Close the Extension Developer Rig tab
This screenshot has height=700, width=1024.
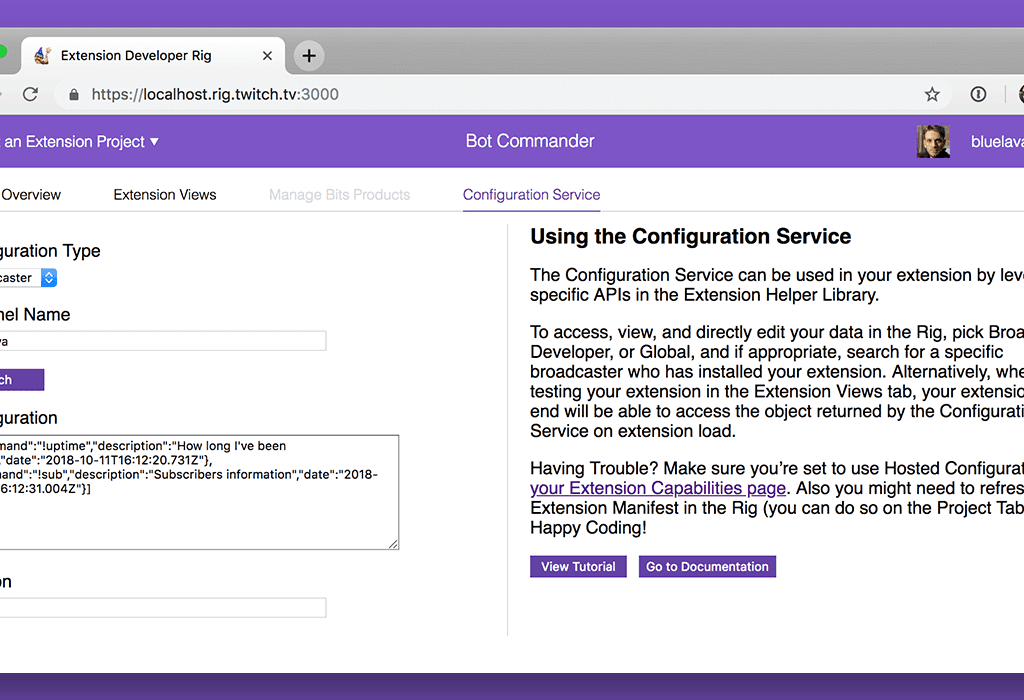tap(267, 56)
